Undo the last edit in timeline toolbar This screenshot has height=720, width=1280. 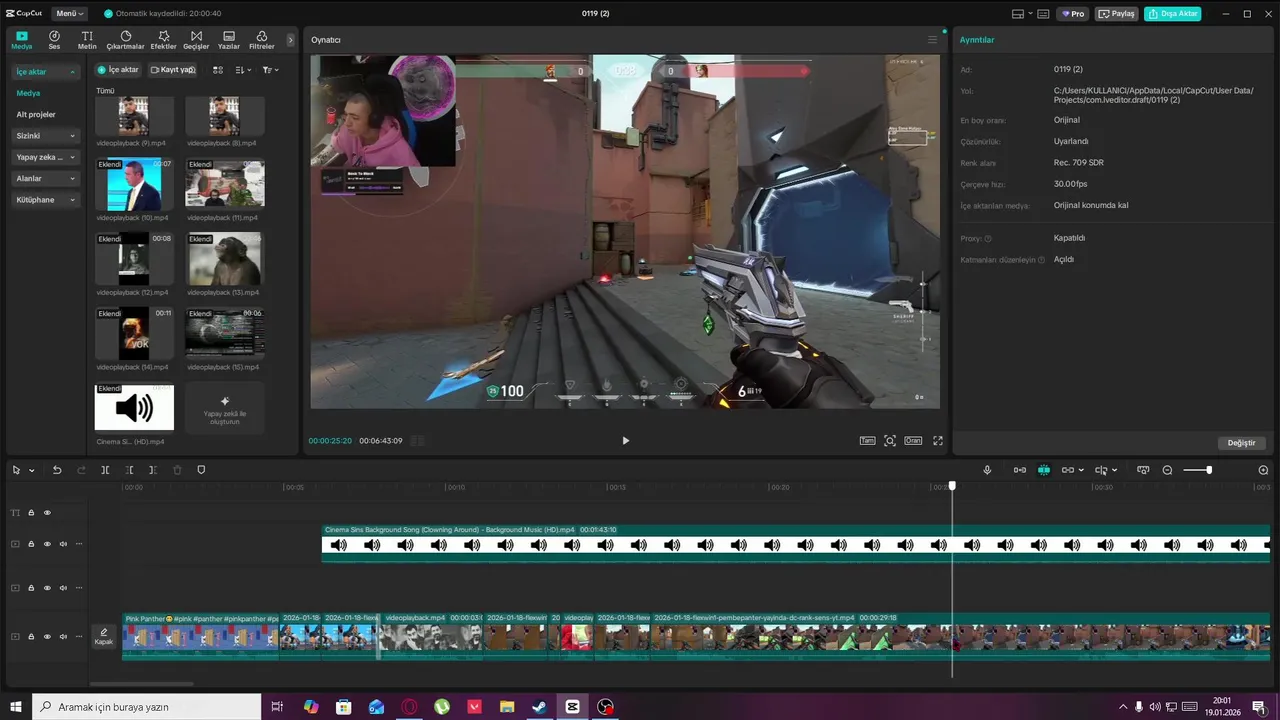click(57, 470)
